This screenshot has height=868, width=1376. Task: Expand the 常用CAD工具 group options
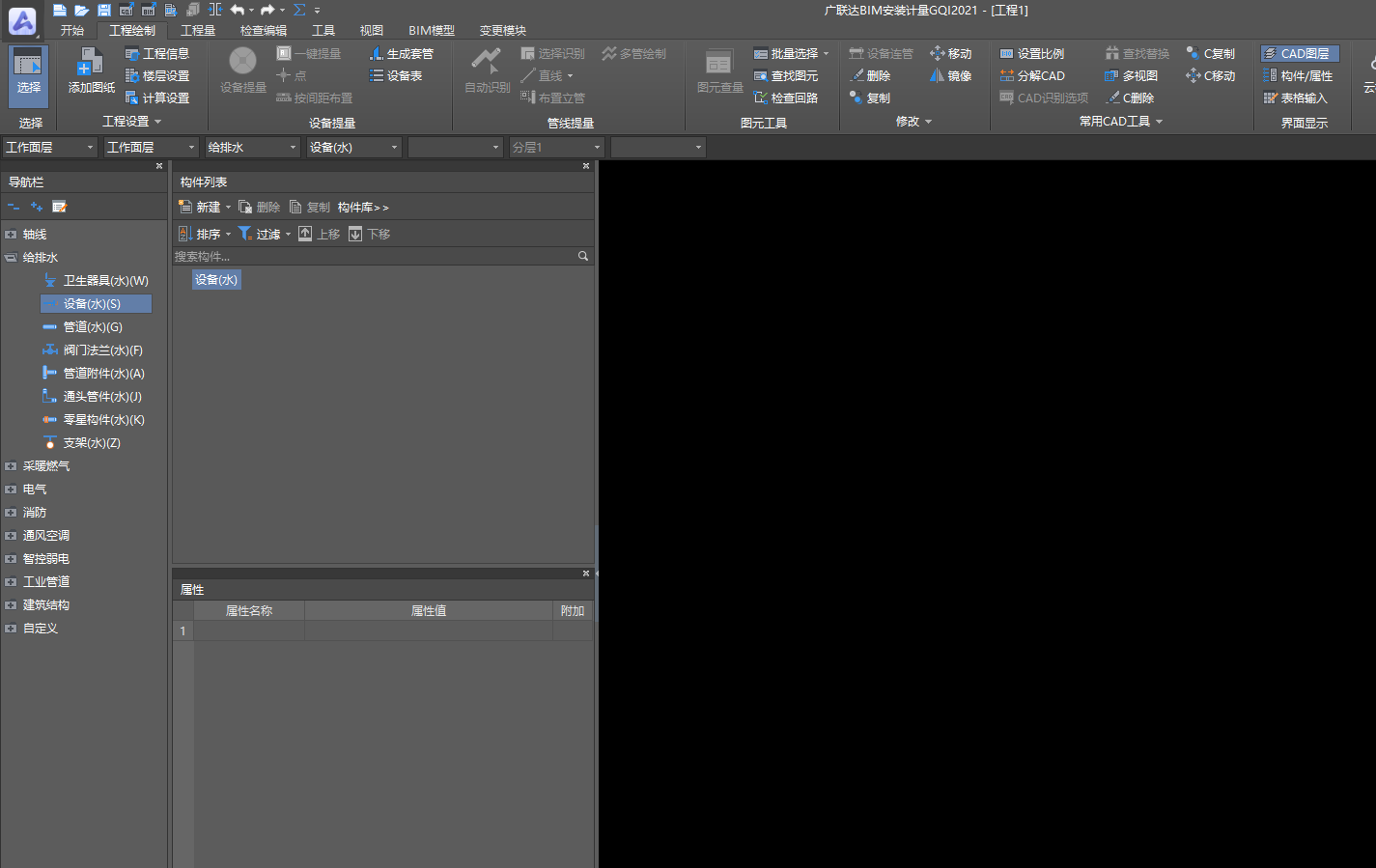click(x=1160, y=122)
